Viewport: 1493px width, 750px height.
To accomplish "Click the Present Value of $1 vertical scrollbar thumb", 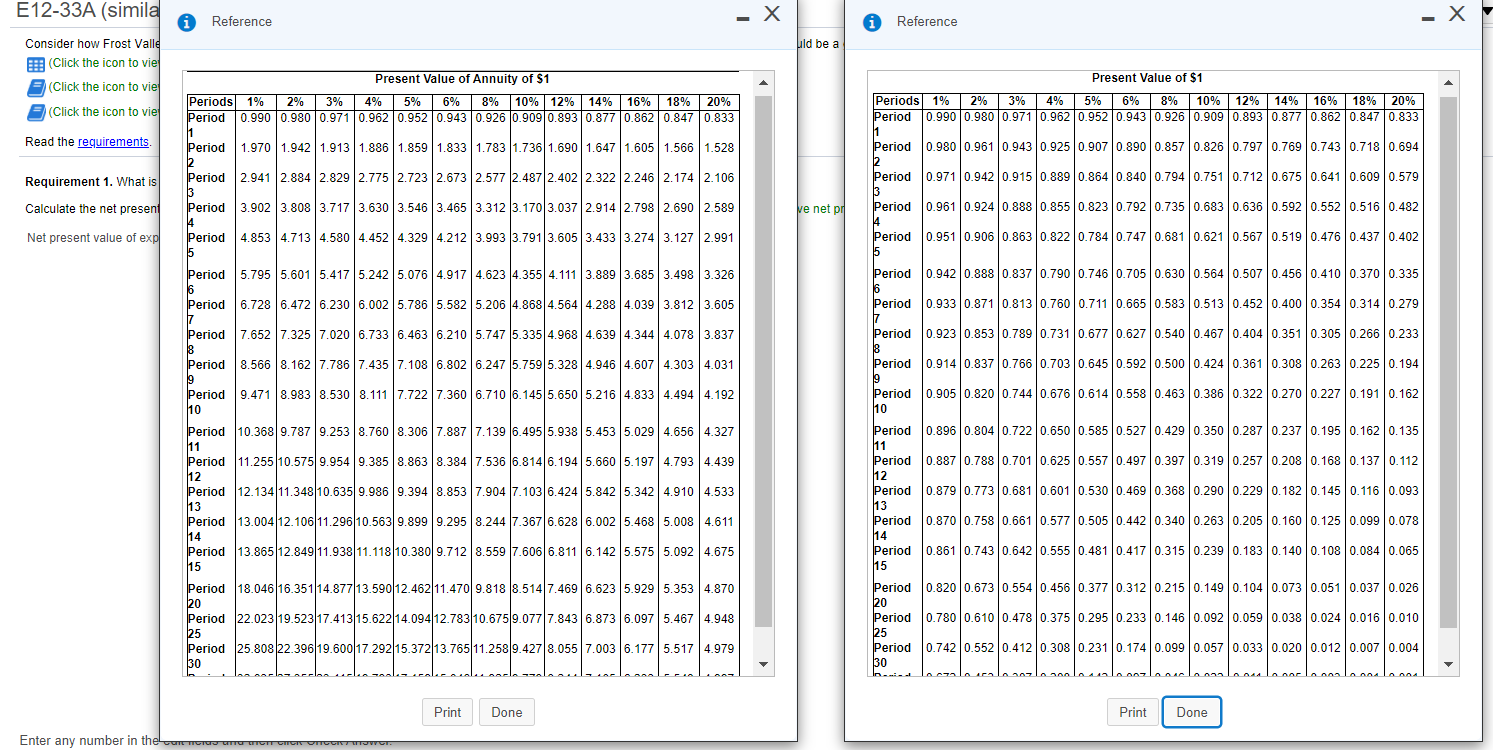I will pyautogui.click(x=1449, y=360).
